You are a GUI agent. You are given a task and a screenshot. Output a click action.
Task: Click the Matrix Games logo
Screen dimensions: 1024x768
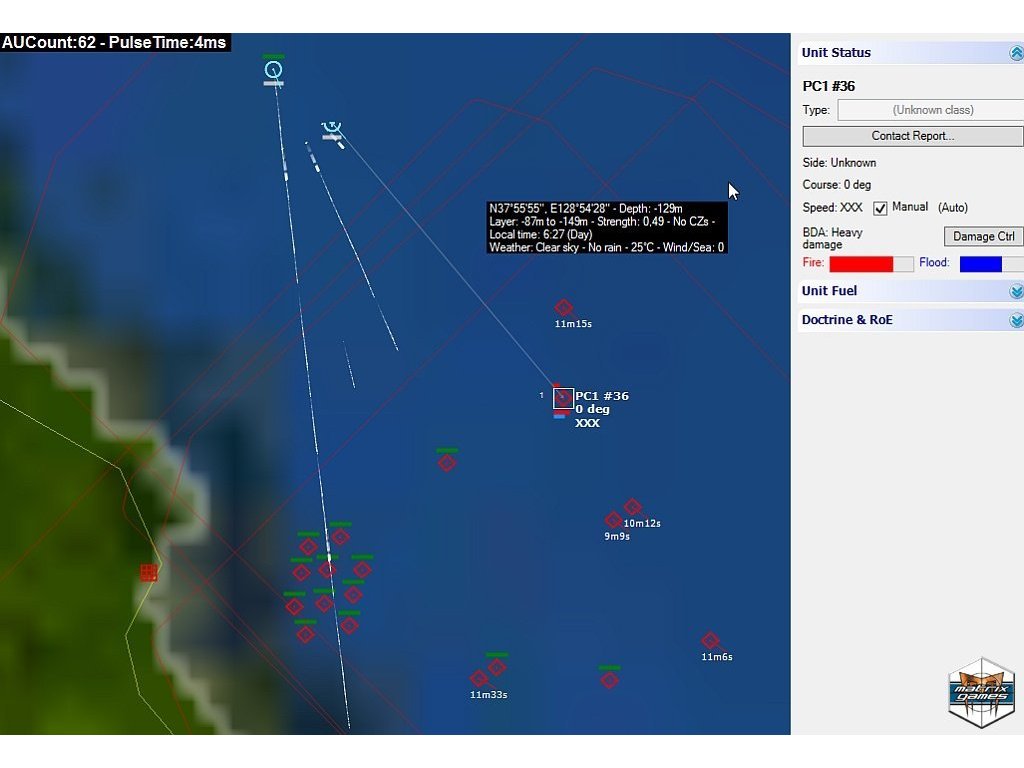pos(981,692)
